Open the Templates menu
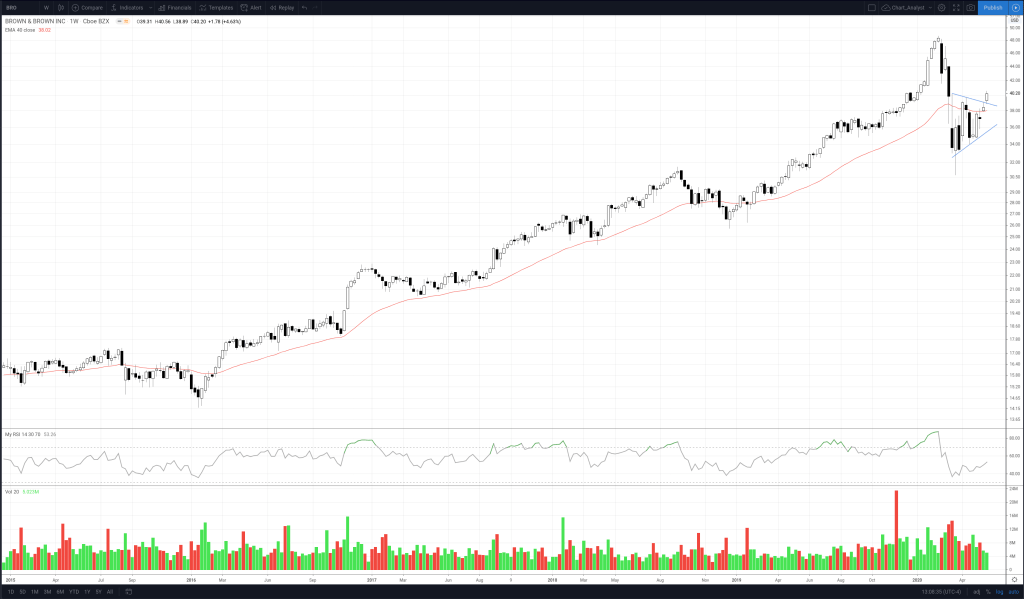Screen dimensions: 1024x599 217,7
